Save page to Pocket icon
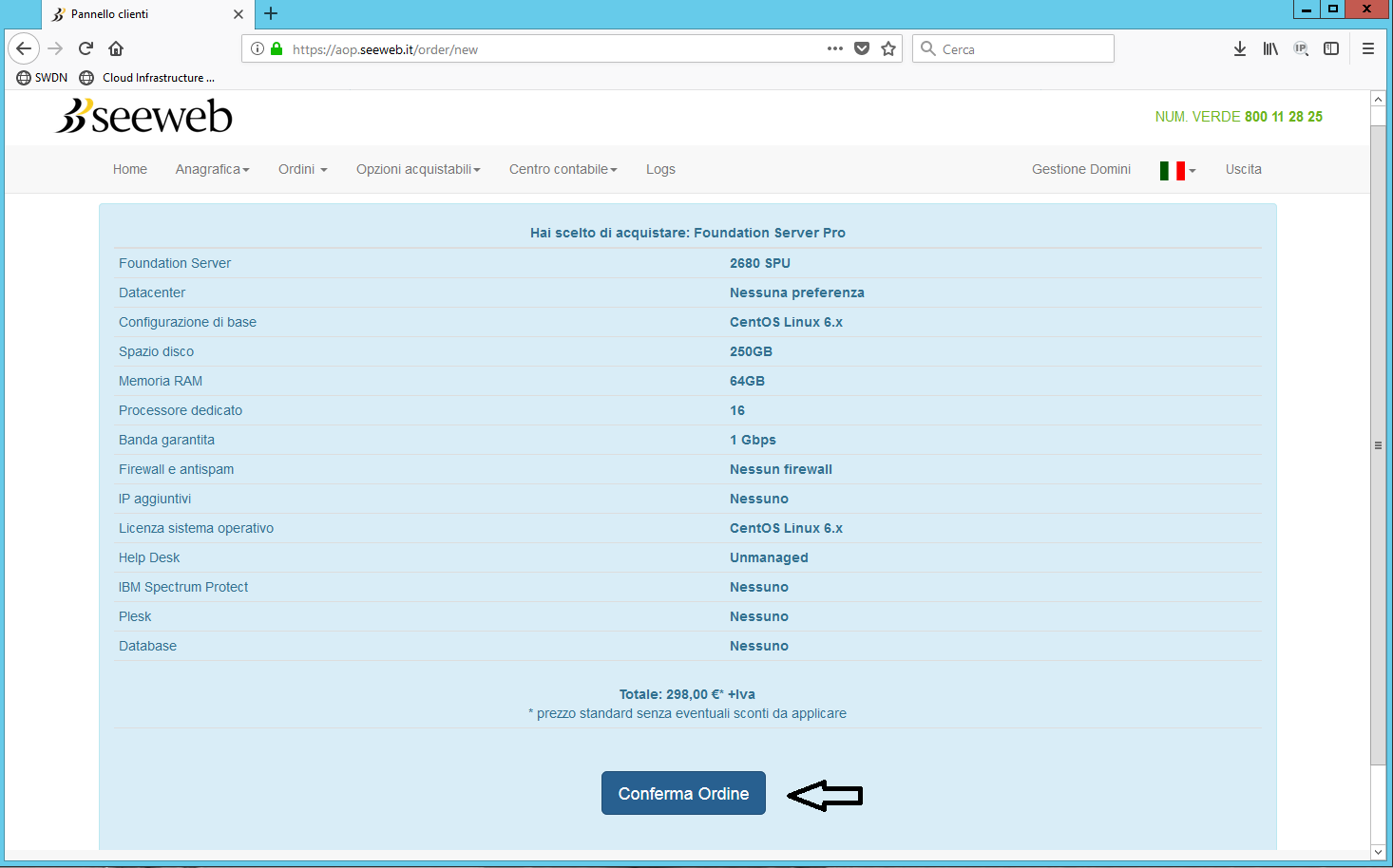This screenshot has width=1393, height=868. pos(862,48)
